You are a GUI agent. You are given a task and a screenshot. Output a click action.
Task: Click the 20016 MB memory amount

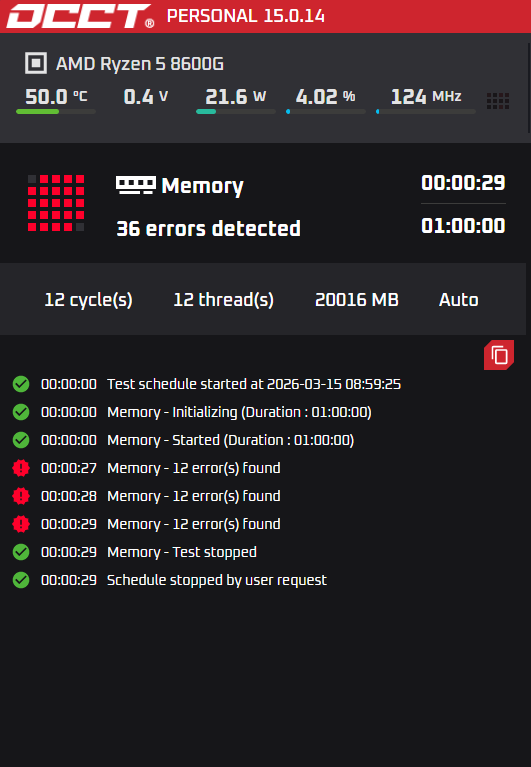tap(357, 300)
